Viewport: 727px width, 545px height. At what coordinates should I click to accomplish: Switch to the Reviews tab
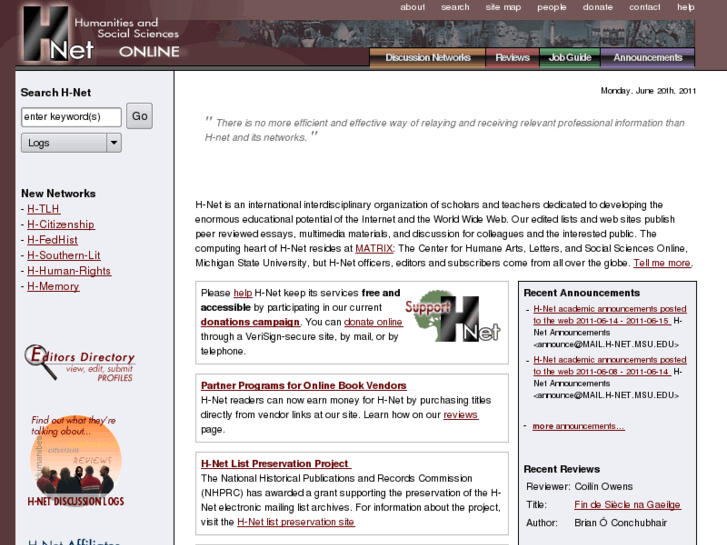pos(512,58)
